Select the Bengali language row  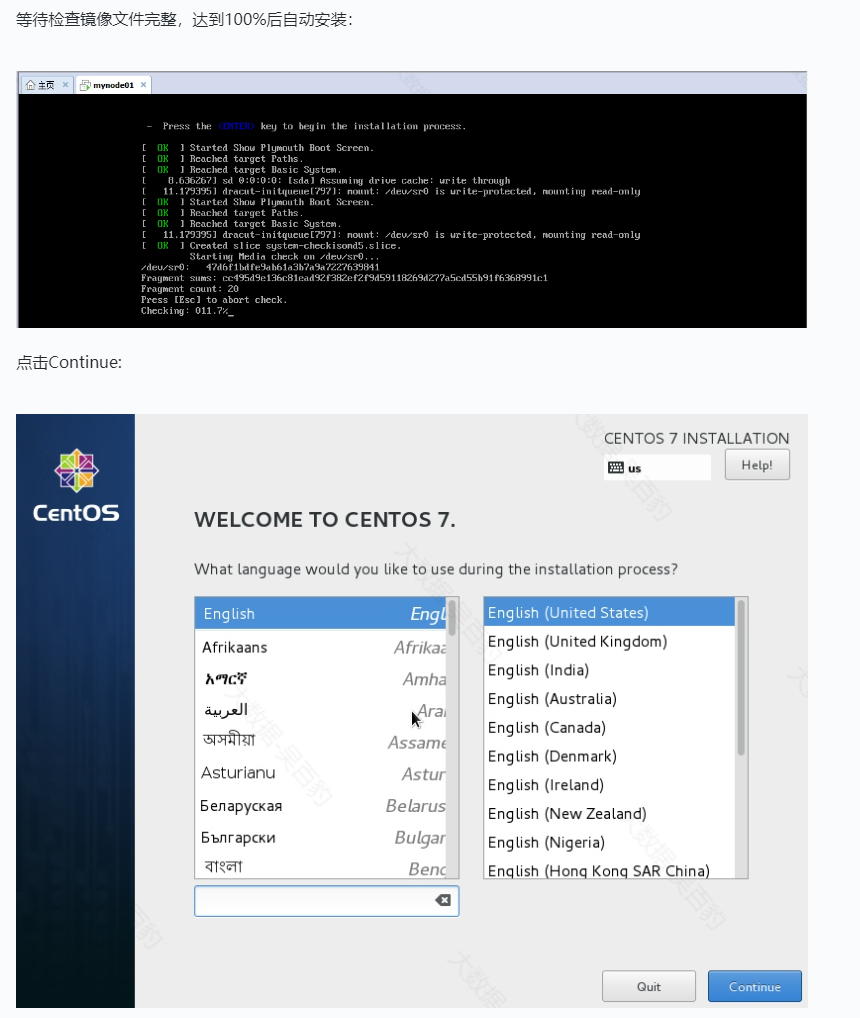coord(321,867)
